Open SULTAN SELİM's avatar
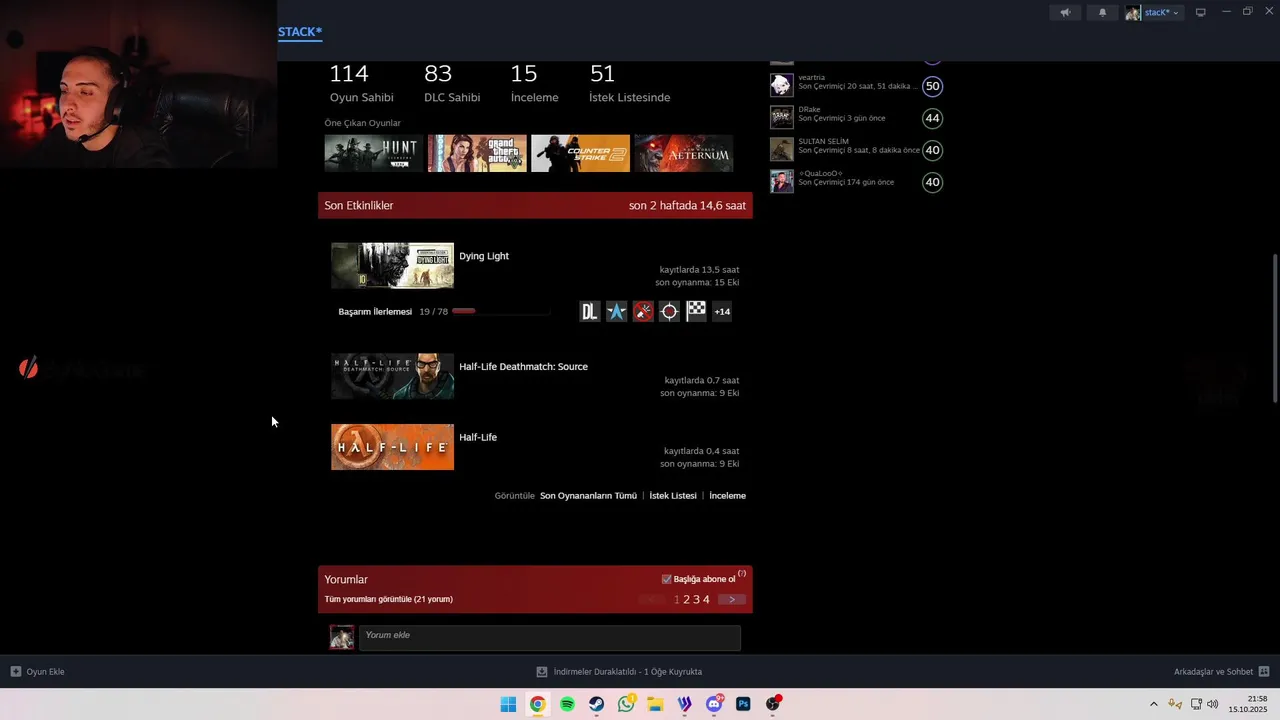The image size is (1280, 720). tap(782, 150)
